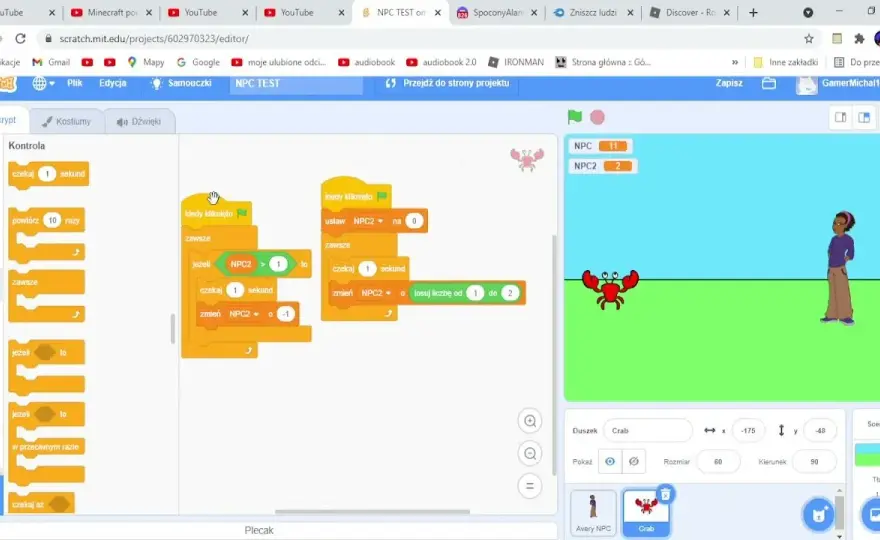Viewport: 880px width, 540px height.
Task: Select the Avery NPC sprite thumbnail
Action: [x=593, y=512]
